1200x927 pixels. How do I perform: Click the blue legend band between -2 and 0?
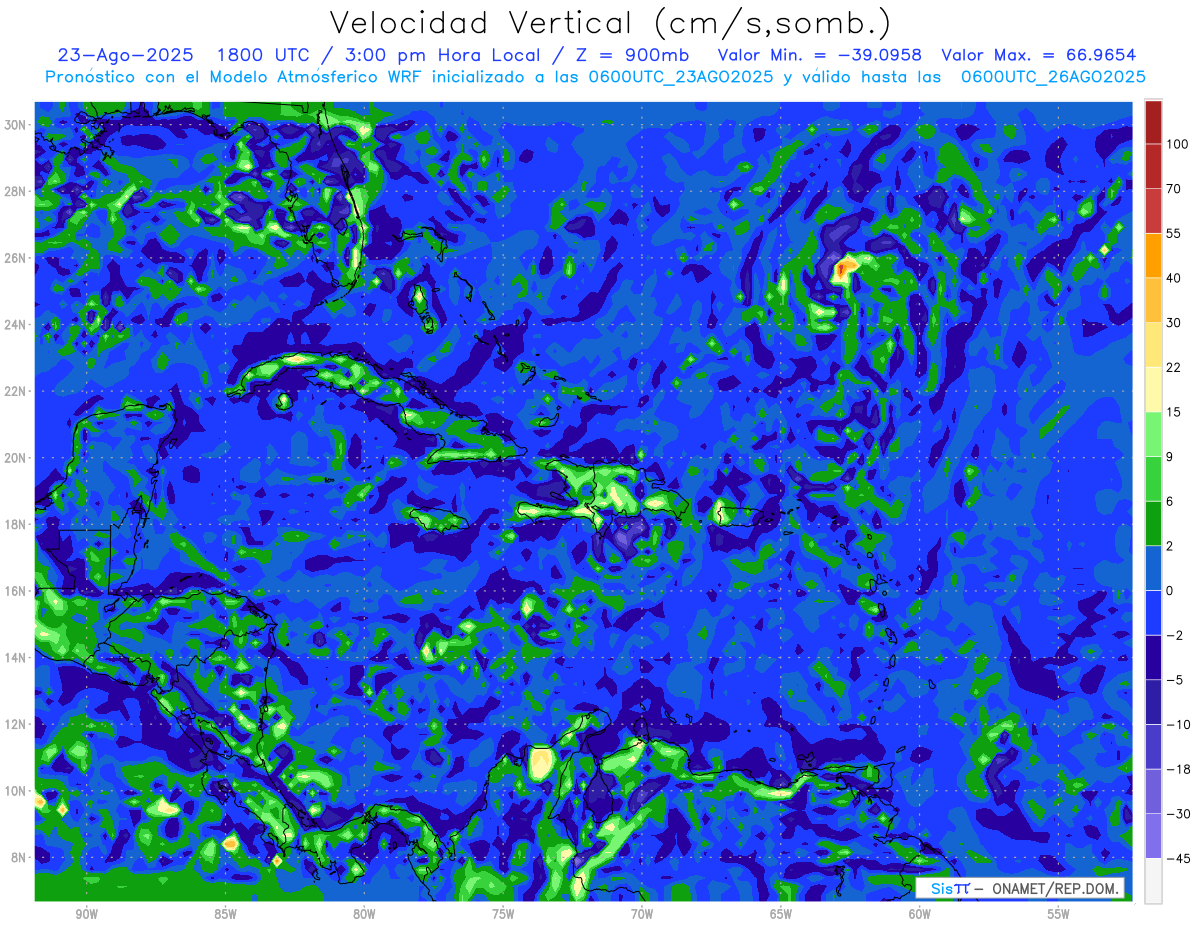pos(1153,612)
